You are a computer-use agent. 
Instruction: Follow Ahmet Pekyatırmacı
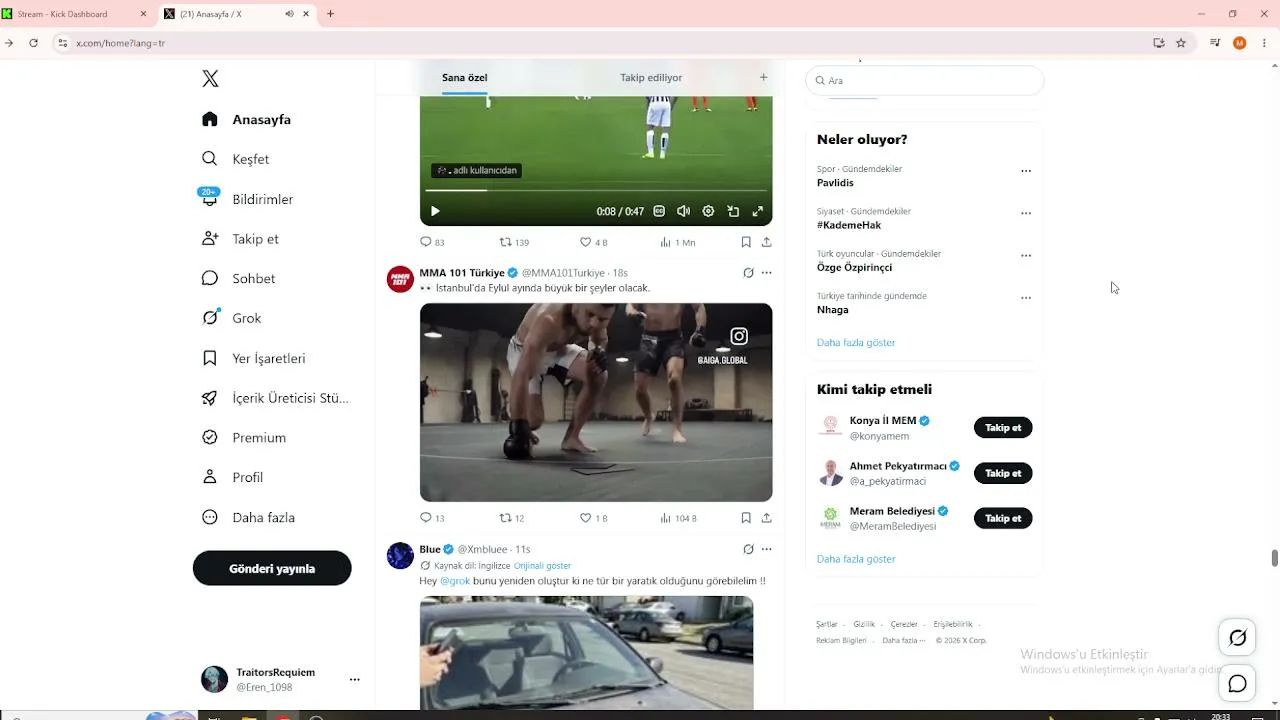tap(1003, 473)
